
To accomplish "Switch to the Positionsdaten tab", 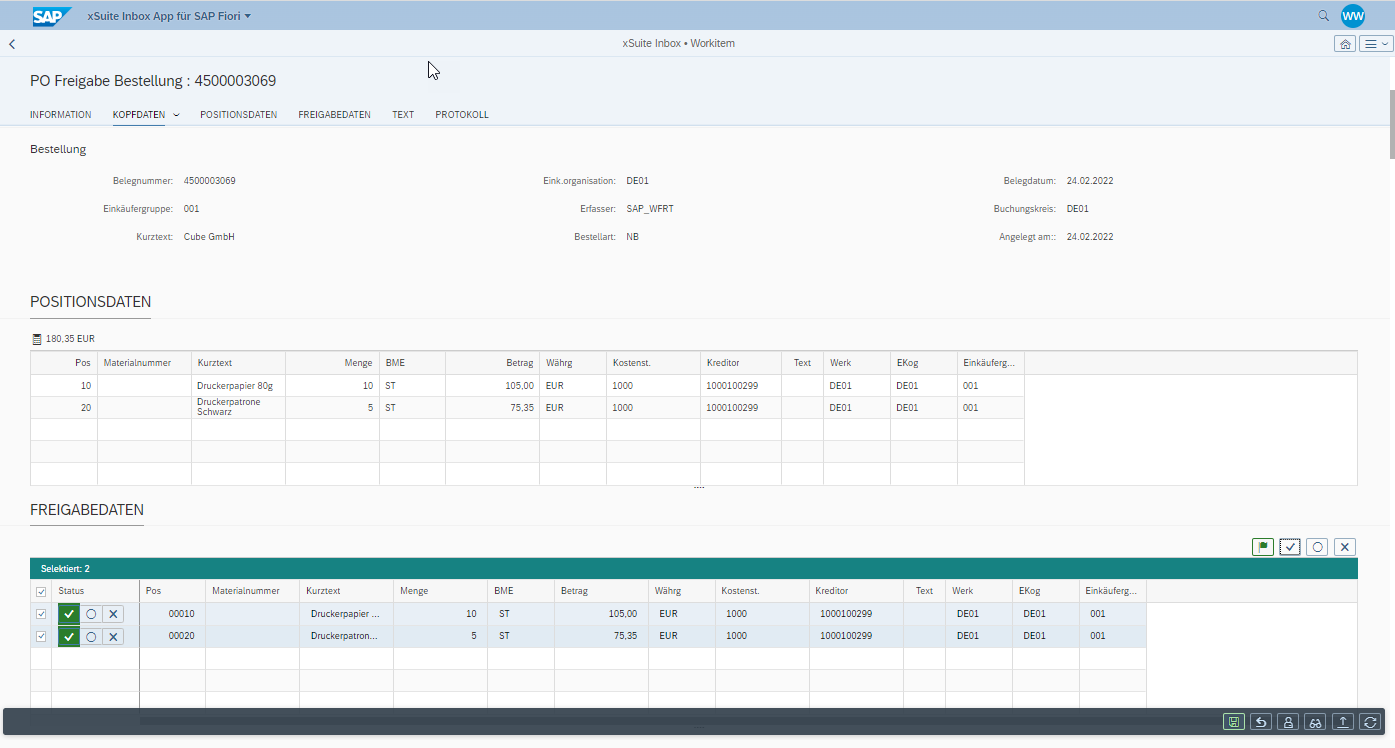I will (x=238, y=115).
